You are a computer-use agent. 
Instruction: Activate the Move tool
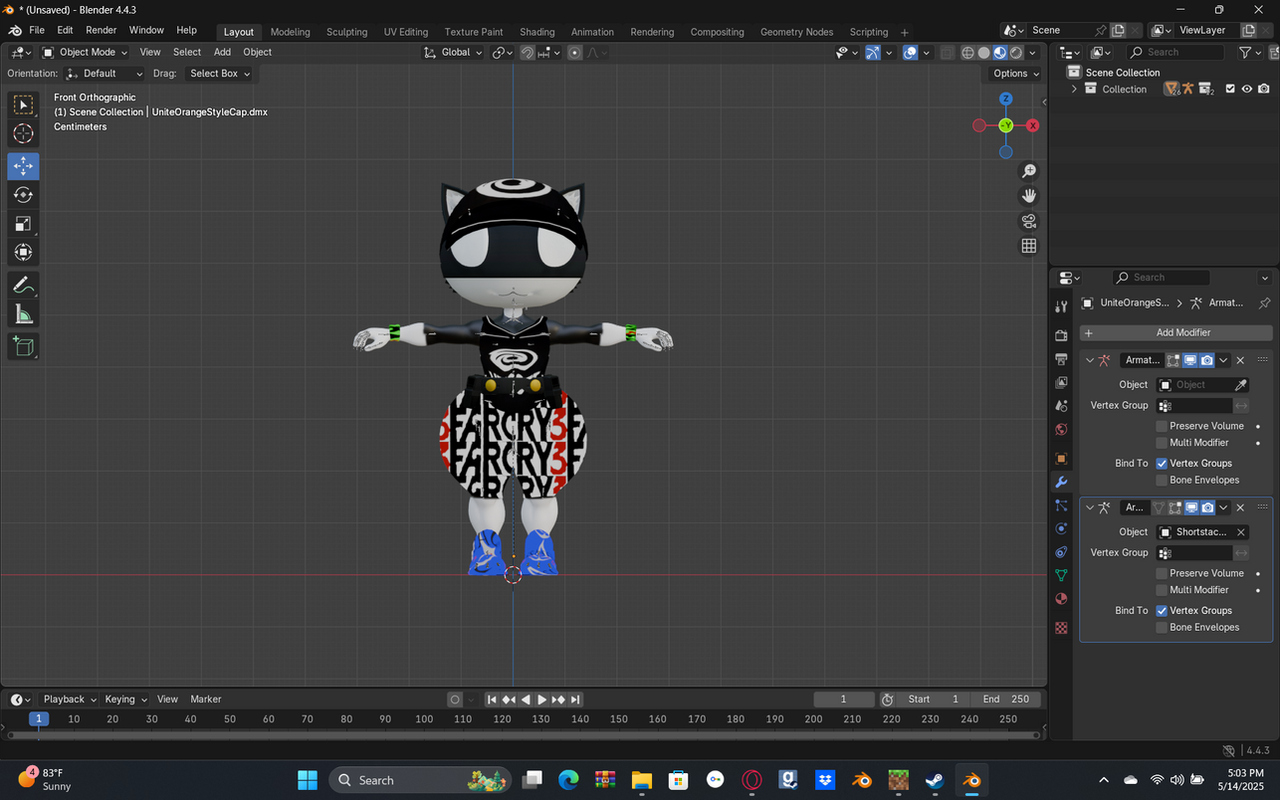[24, 166]
